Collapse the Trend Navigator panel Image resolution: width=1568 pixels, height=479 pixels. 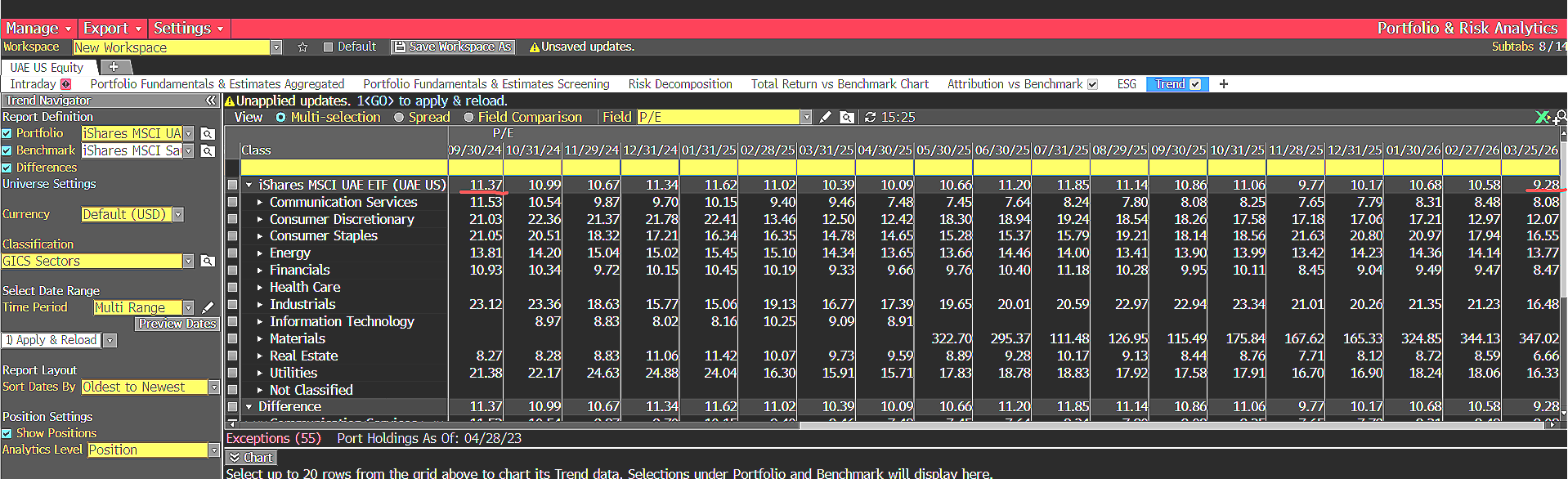pyautogui.click(x=211, y=101)
